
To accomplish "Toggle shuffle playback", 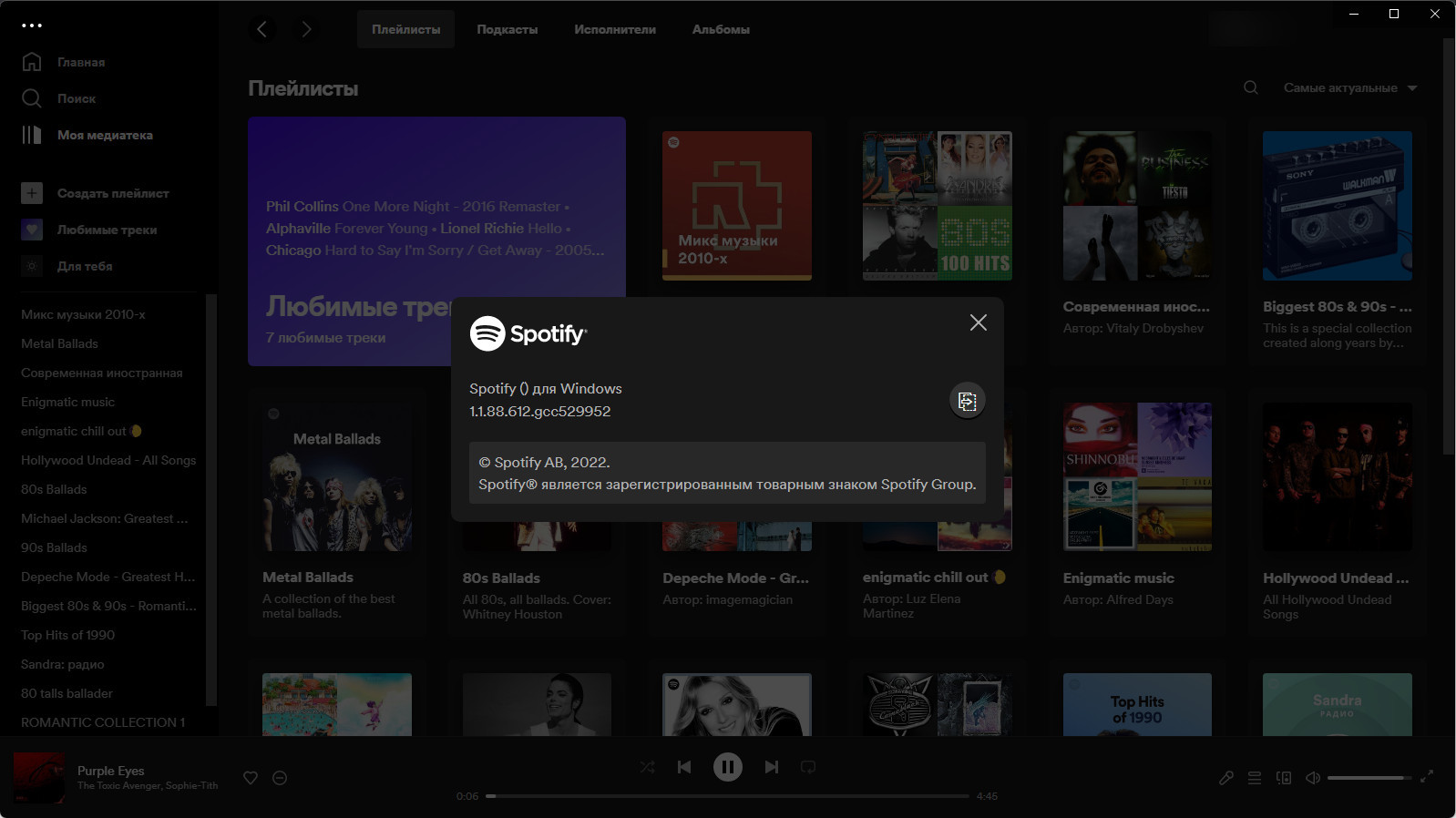I will pos(648,767).
